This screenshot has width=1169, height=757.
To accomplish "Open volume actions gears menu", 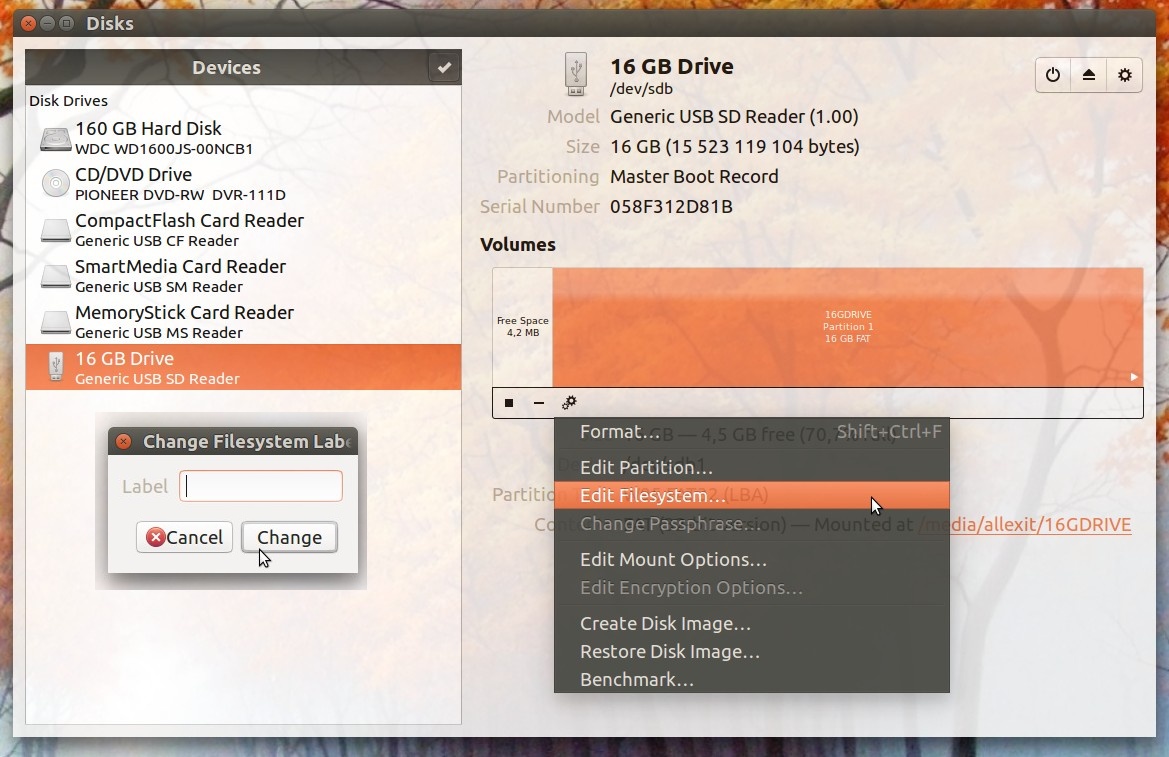I will coord(569,403).
